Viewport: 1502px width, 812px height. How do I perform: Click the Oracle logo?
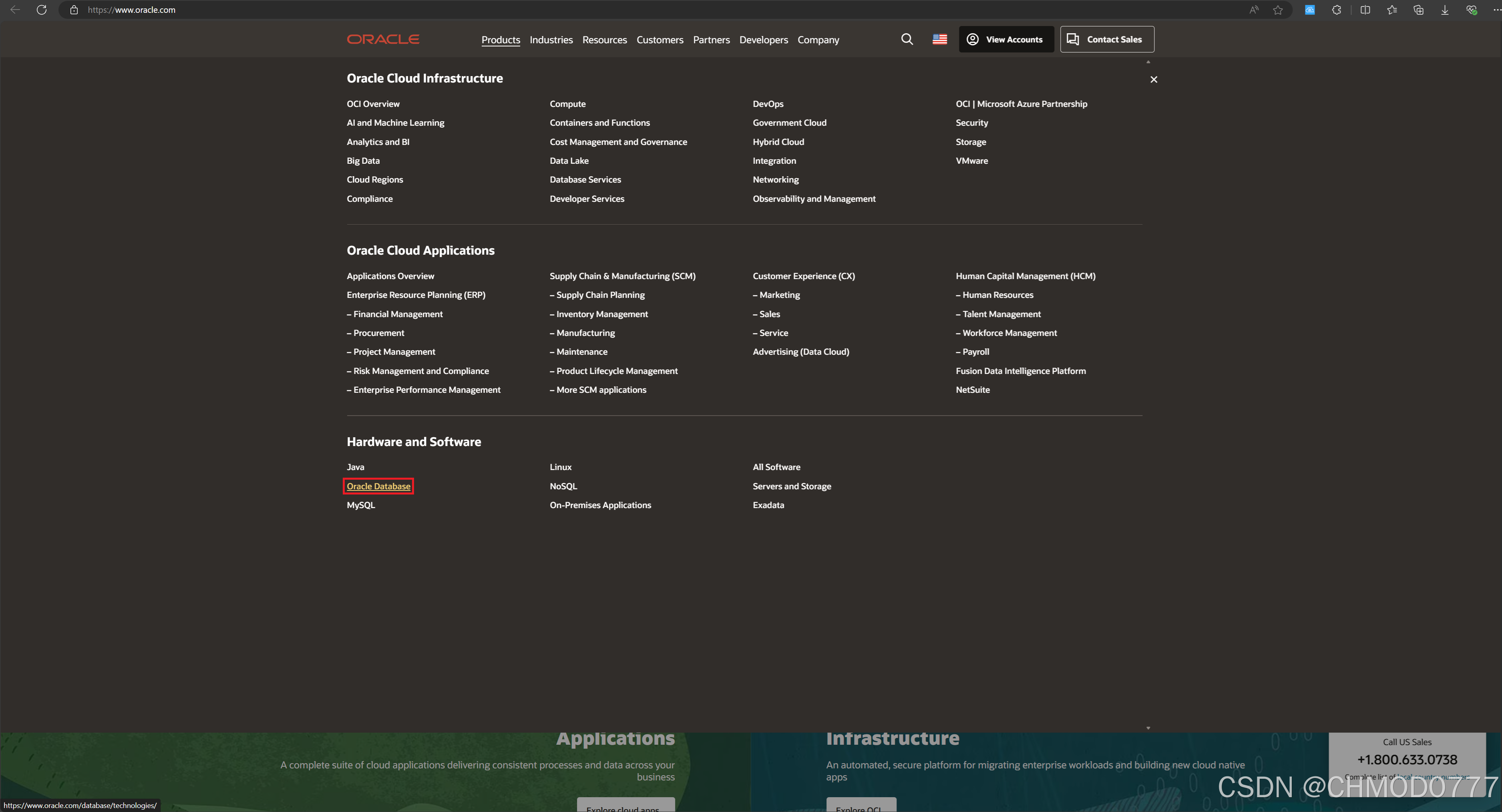point(382,39)
